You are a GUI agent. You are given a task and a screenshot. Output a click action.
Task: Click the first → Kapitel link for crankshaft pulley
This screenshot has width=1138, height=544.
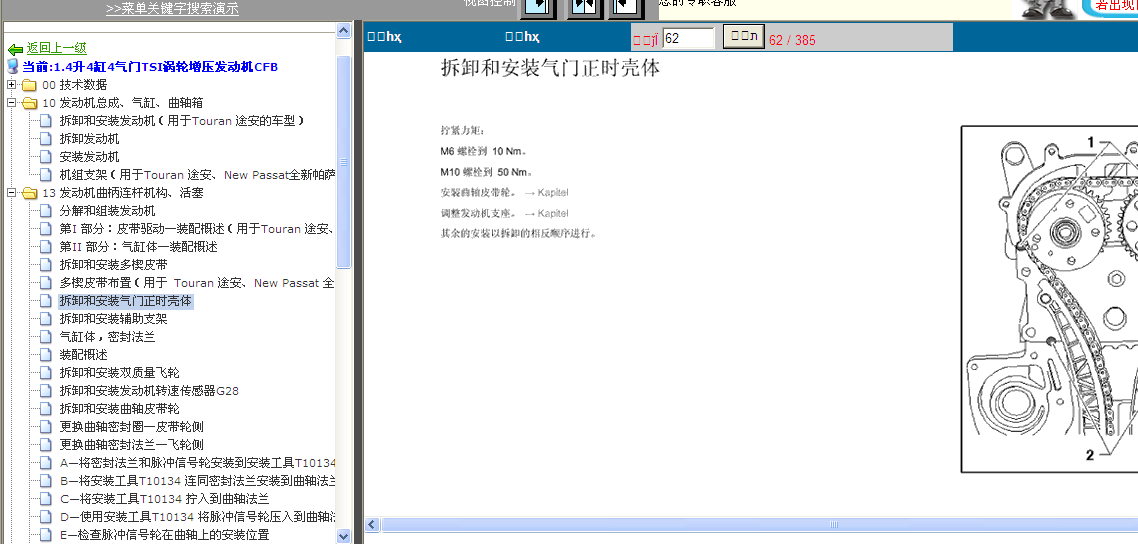(x=547, y=192)
